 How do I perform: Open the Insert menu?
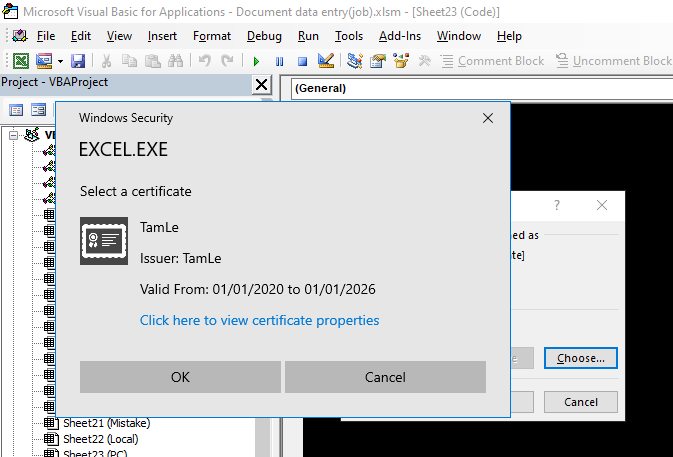[x=162, y=36]
